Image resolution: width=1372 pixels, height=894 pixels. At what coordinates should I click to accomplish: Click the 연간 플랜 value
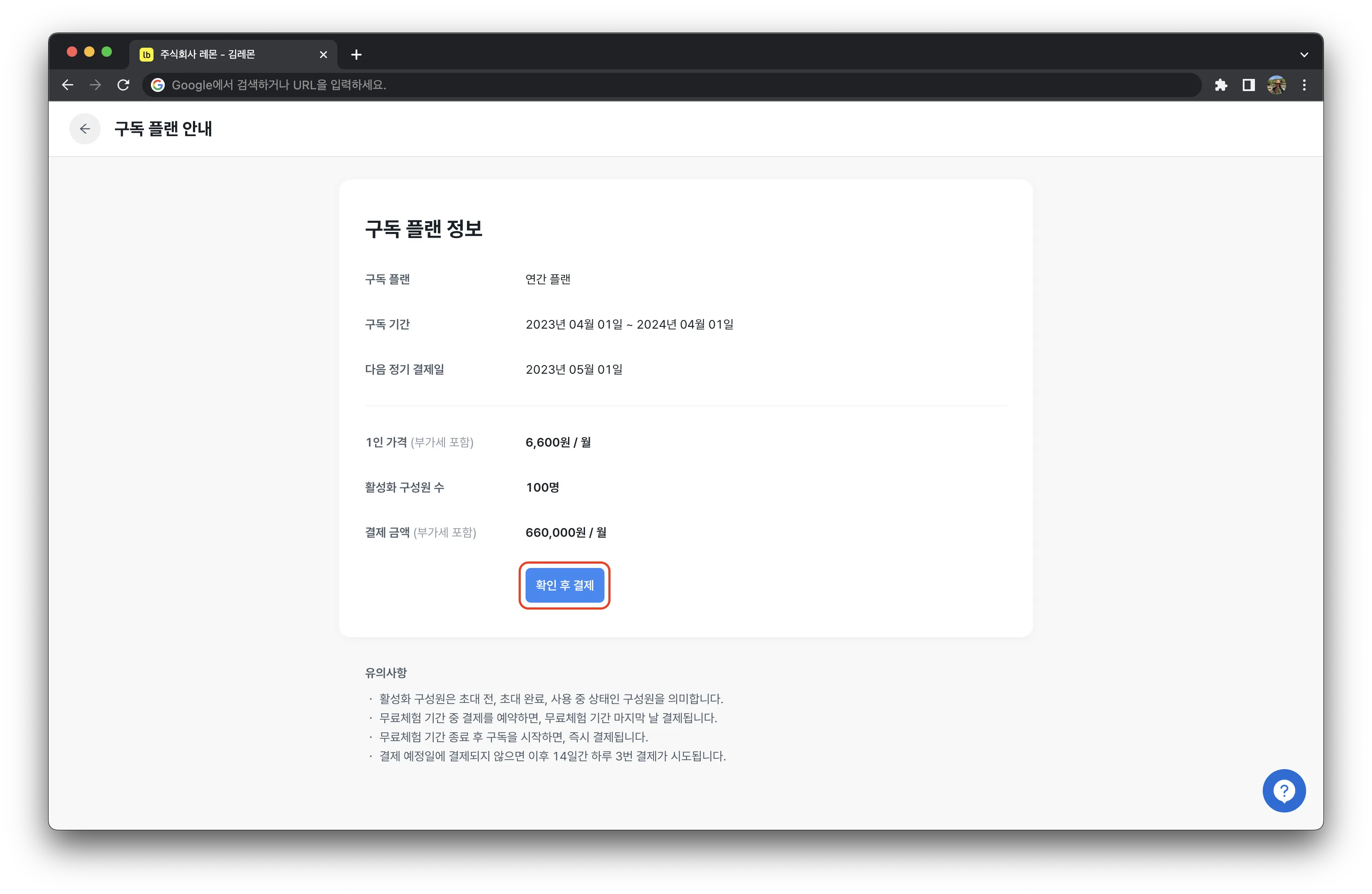pos(548,279)
